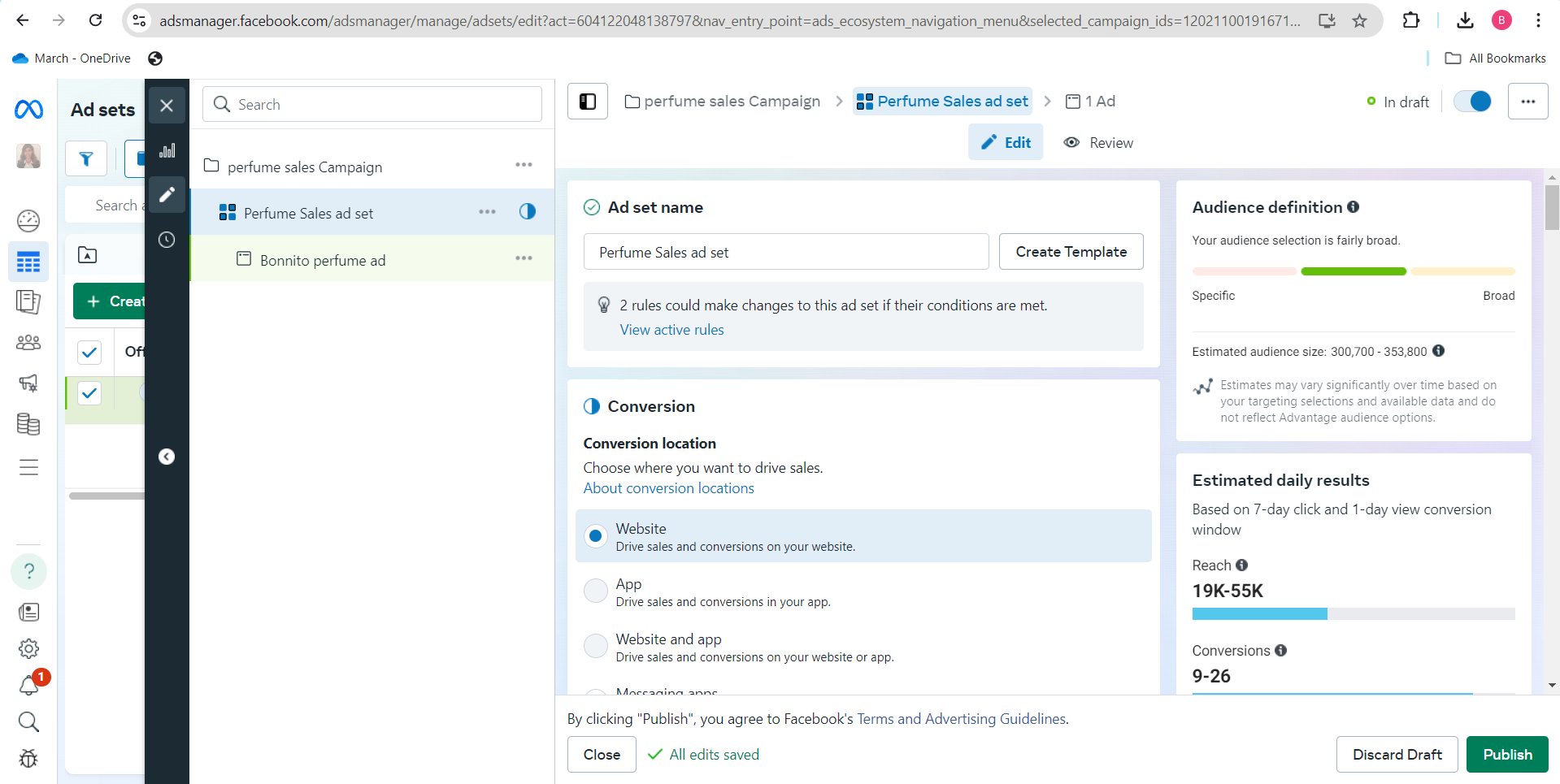Open more options for Perfume Sales ad set
This screenshot has height=784, width=1560.
(x=487, y=212)
